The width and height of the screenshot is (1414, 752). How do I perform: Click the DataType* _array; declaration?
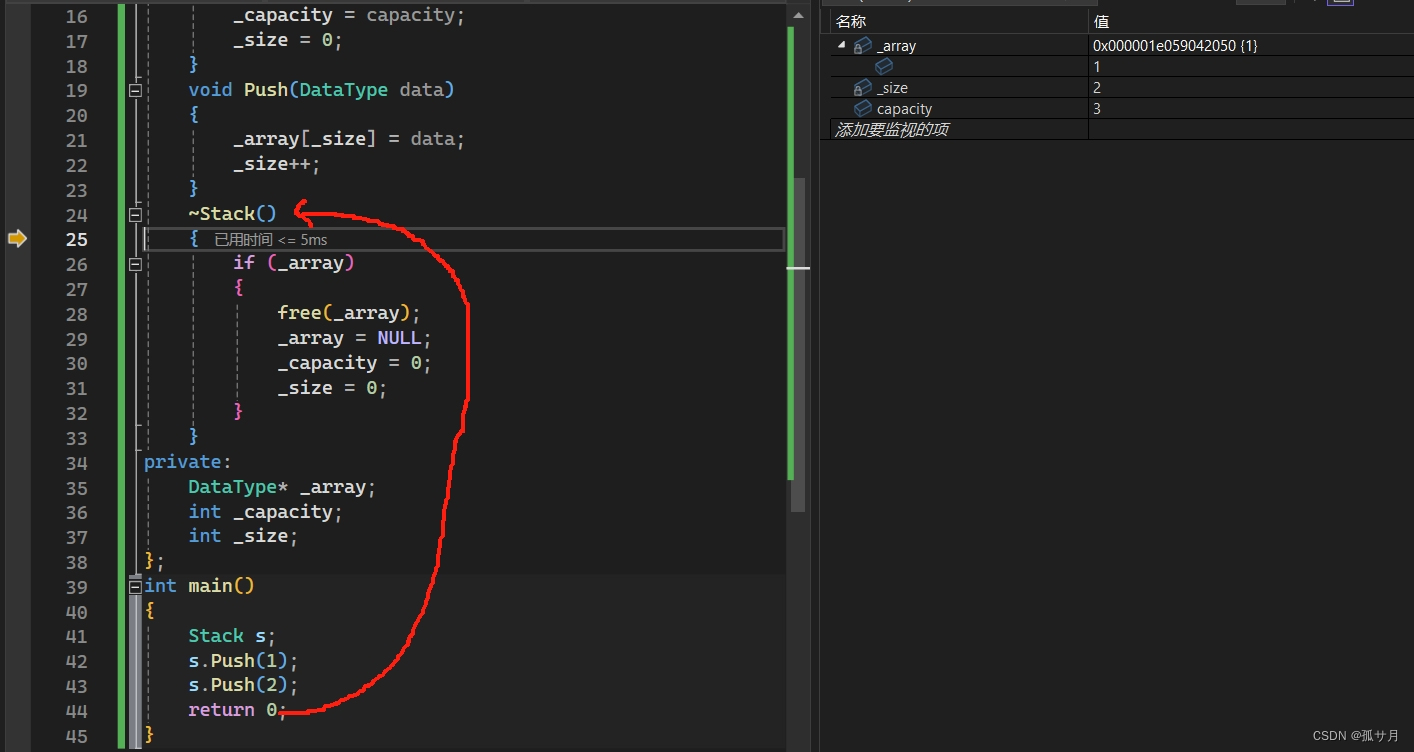(282, 487)
